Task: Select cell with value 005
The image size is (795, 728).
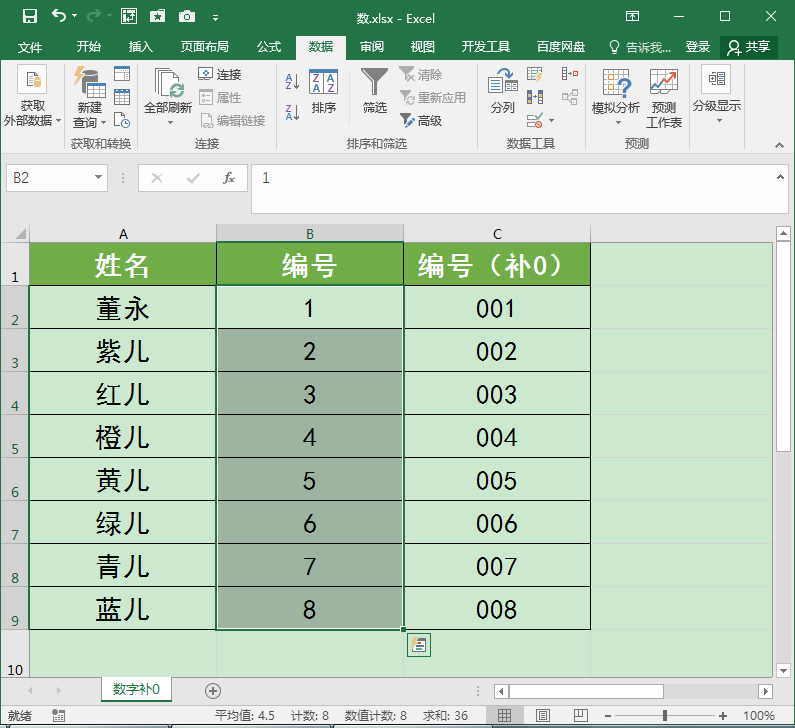Action: point(497,480)
